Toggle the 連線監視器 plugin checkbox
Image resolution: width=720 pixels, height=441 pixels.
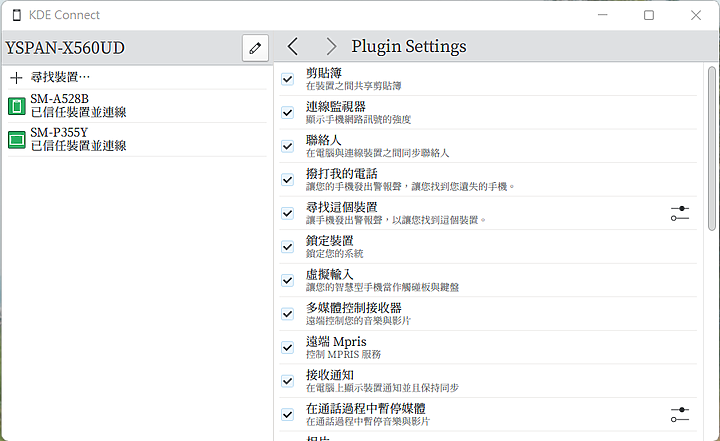point(287,113)
